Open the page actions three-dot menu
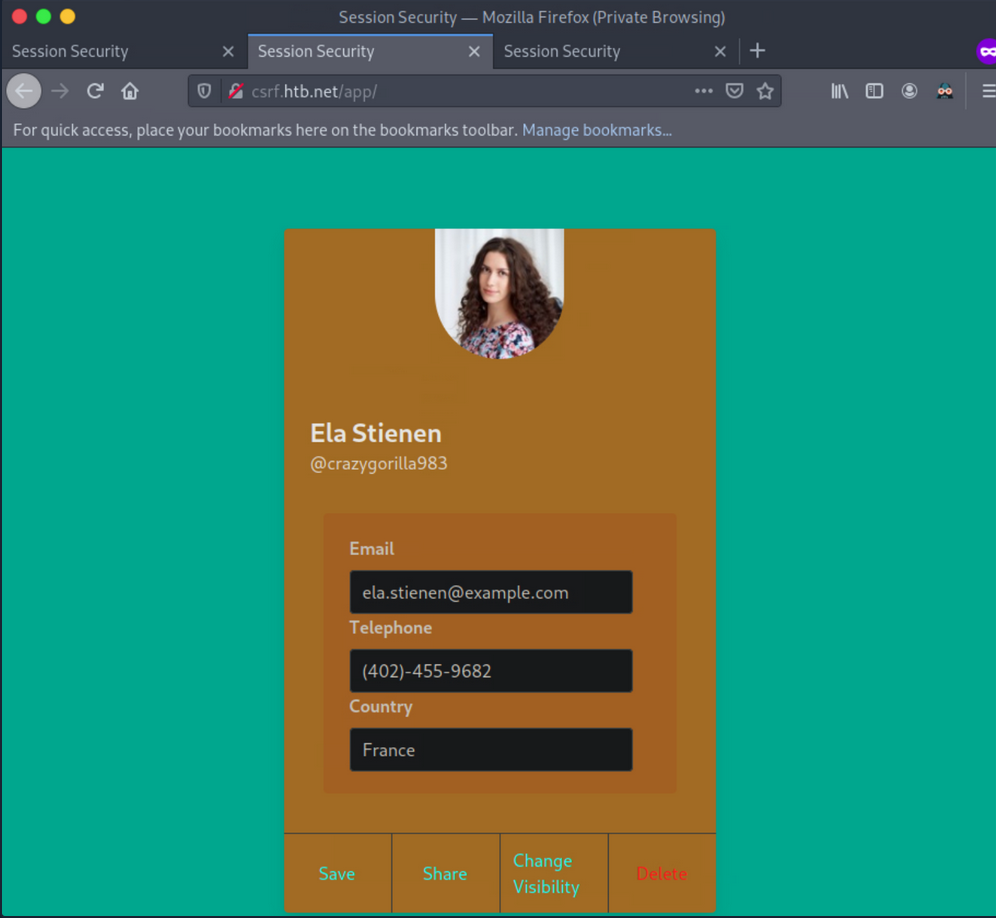 point(703,91)
